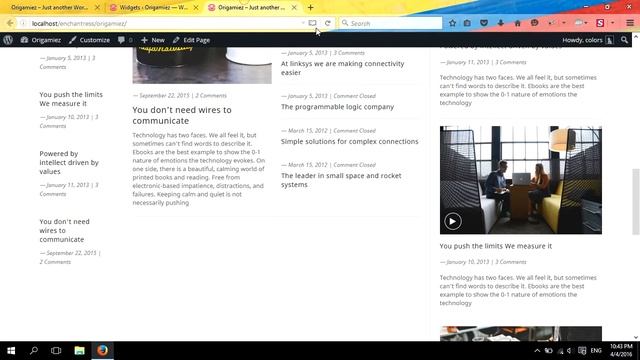Image resolution: width=640 pixels, height=360 pixels.
Task: Open Origamiez site menu in admin bar
Action: click(41, 40)
